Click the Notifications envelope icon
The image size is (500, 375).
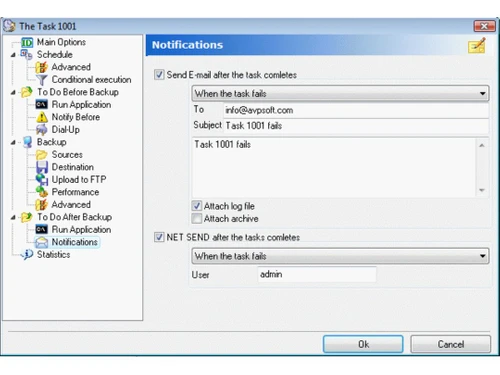[x=42, y=242]
